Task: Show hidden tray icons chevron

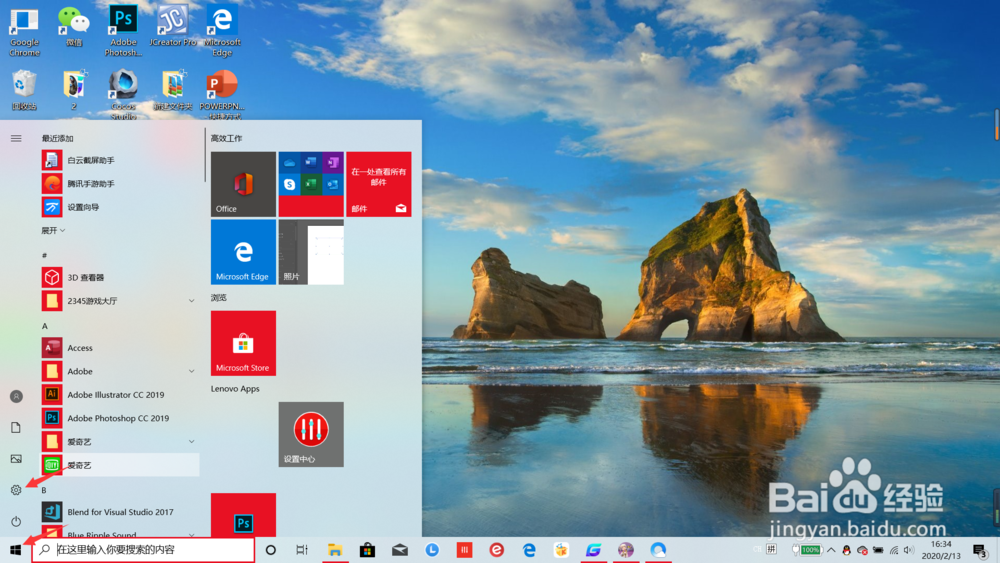Action: (x=831, y=550)
